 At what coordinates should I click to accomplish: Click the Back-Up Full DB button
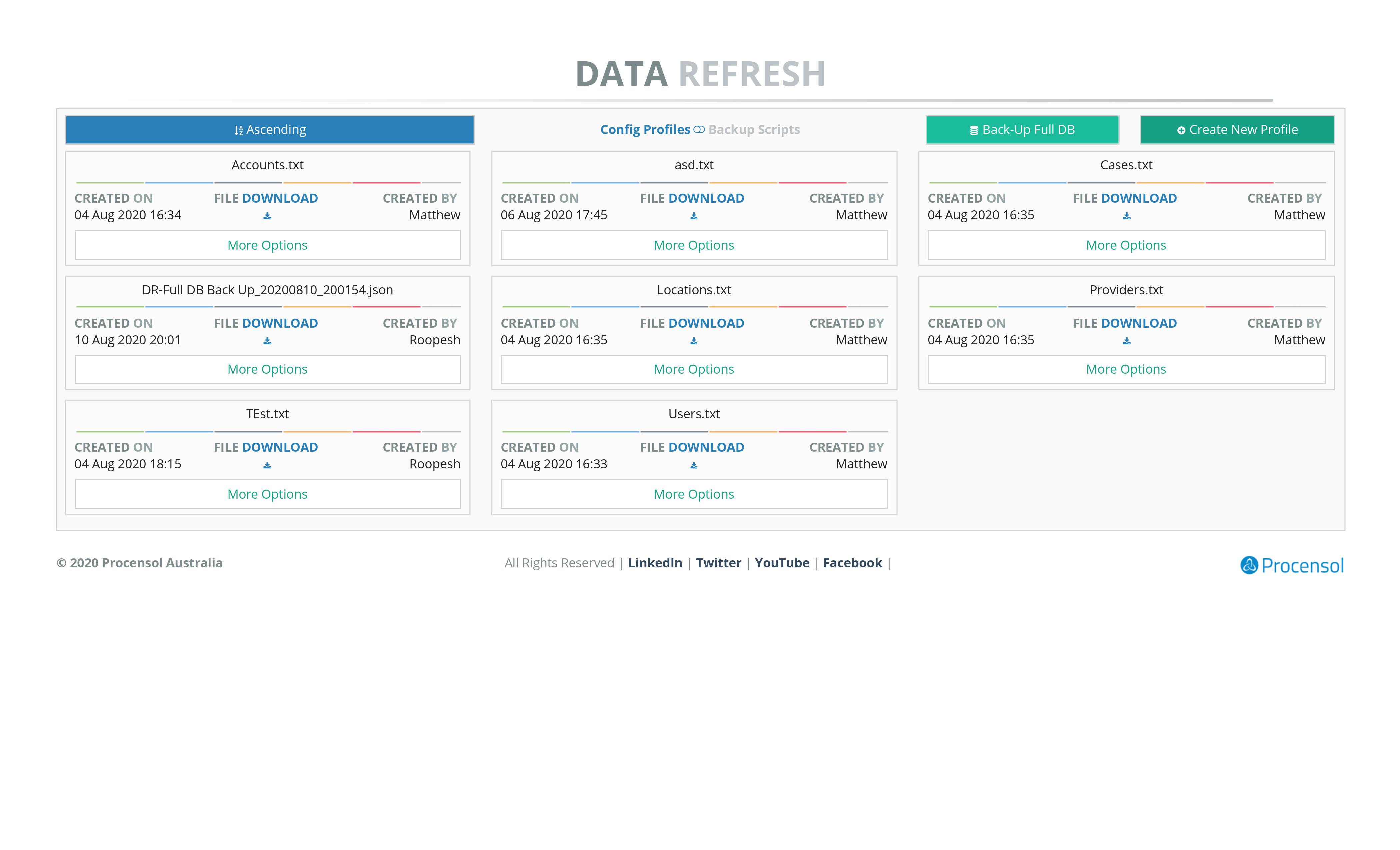[x=1022, y=130]
